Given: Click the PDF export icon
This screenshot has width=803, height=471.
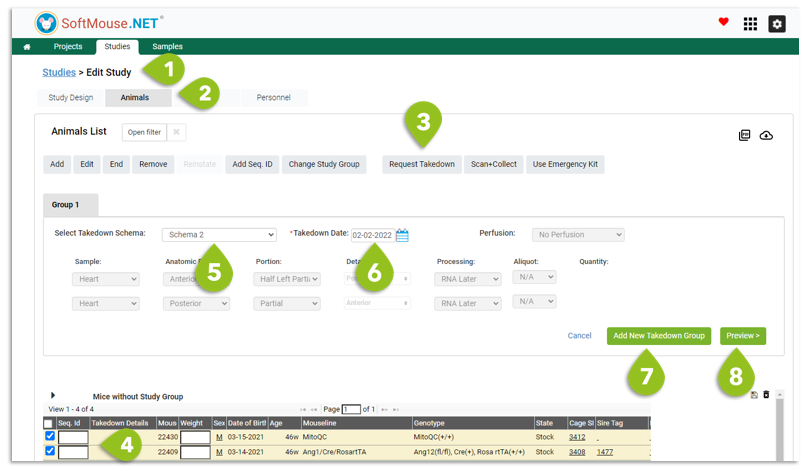Looking at the screenshot, I should coord(744,135).
